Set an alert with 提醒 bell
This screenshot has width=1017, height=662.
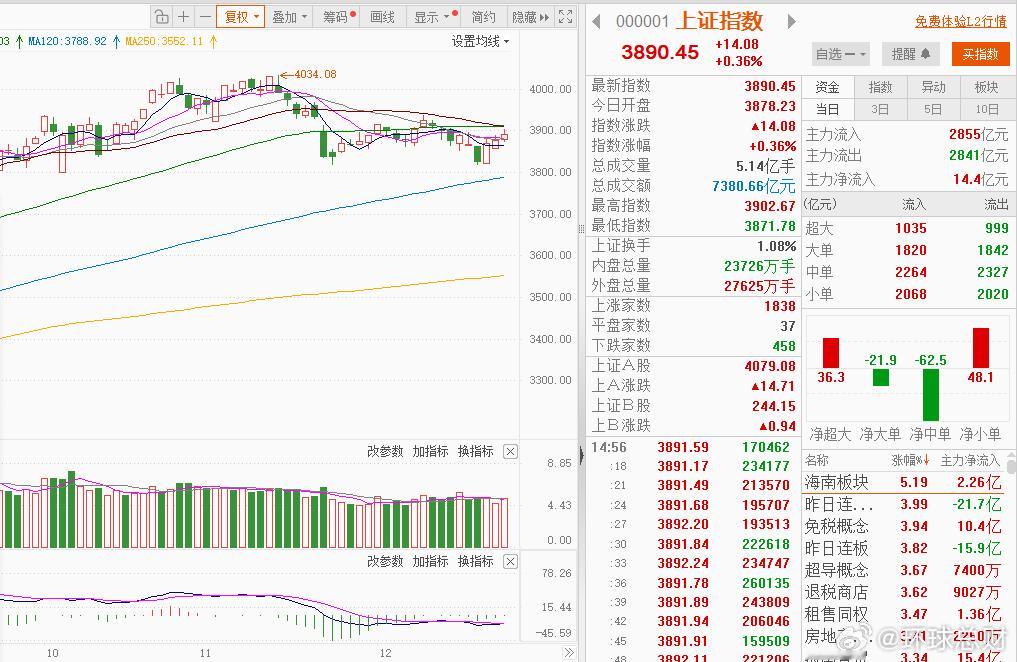pos(911,54)
